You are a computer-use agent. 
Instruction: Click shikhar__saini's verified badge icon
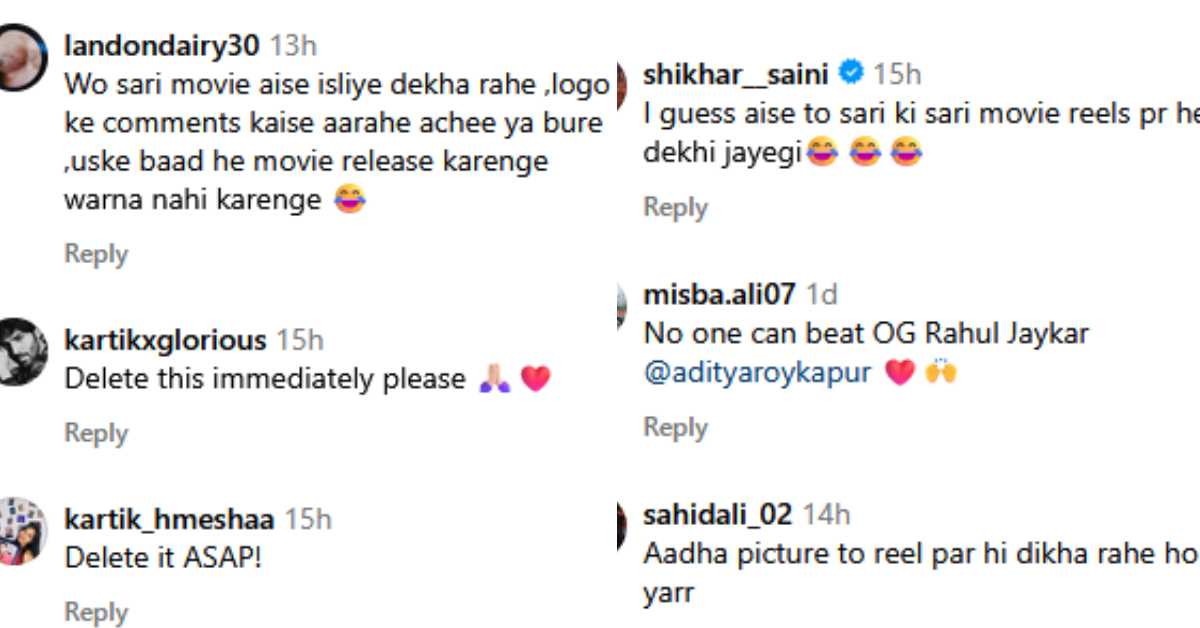[851, 73]
